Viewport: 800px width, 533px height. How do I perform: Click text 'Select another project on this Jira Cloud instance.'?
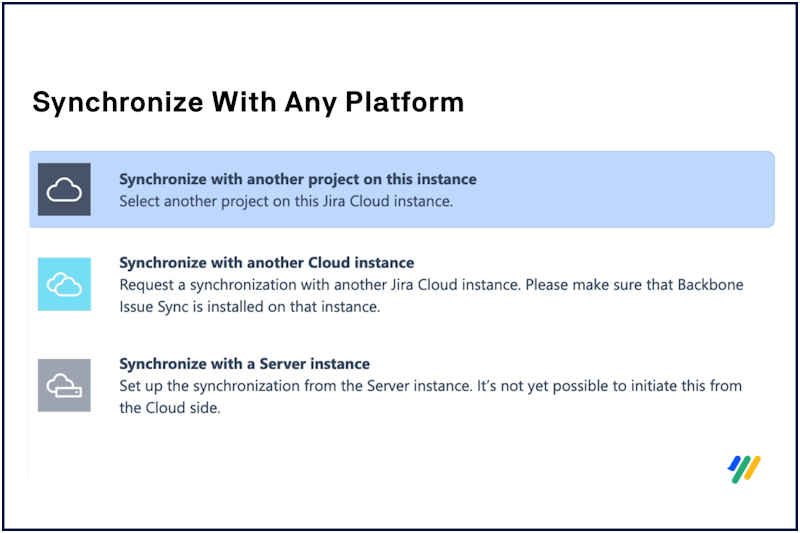[x=286, y=201]
